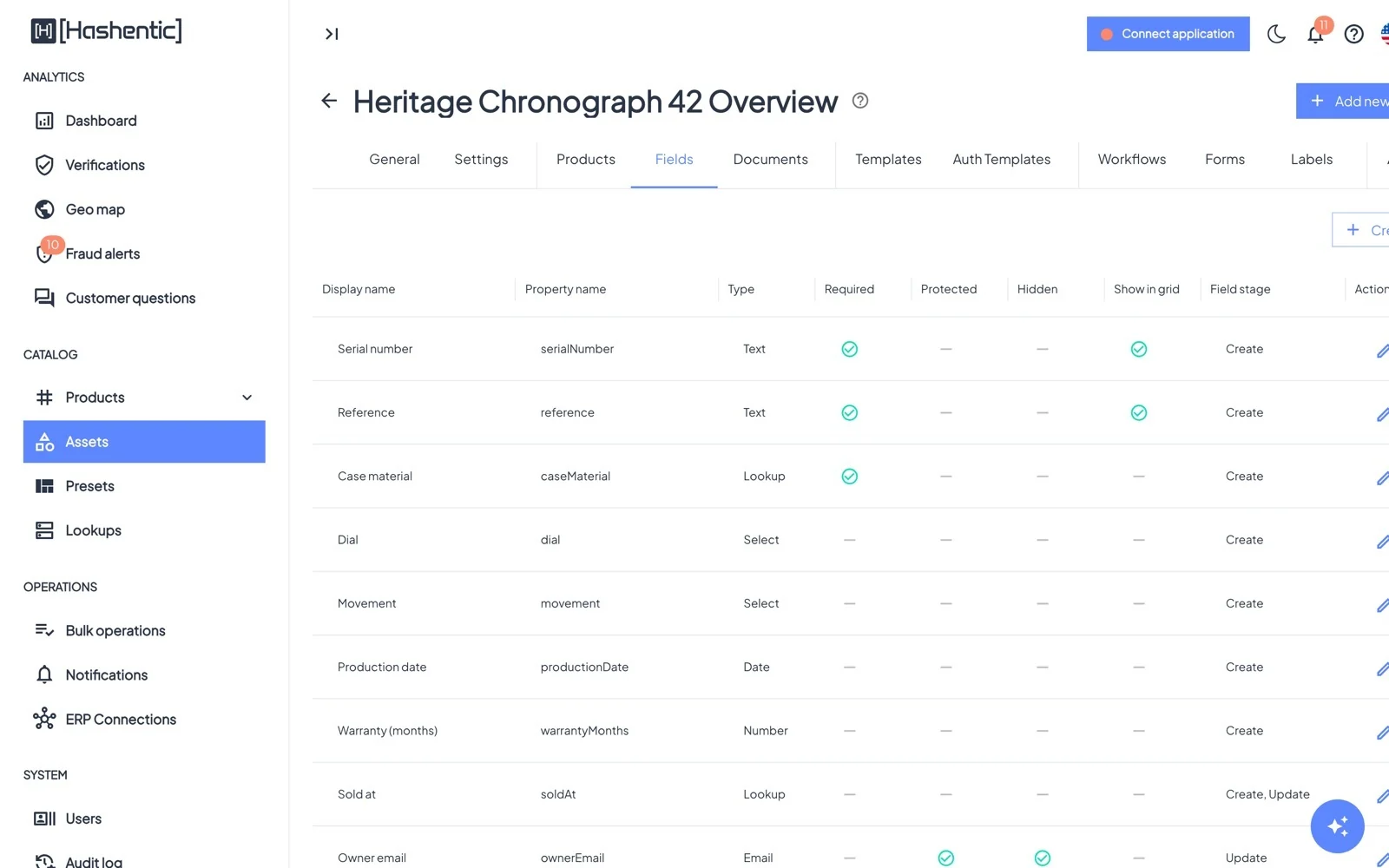Switch to the General tab
Viewport: 1389px width, 868px height.
394,159
